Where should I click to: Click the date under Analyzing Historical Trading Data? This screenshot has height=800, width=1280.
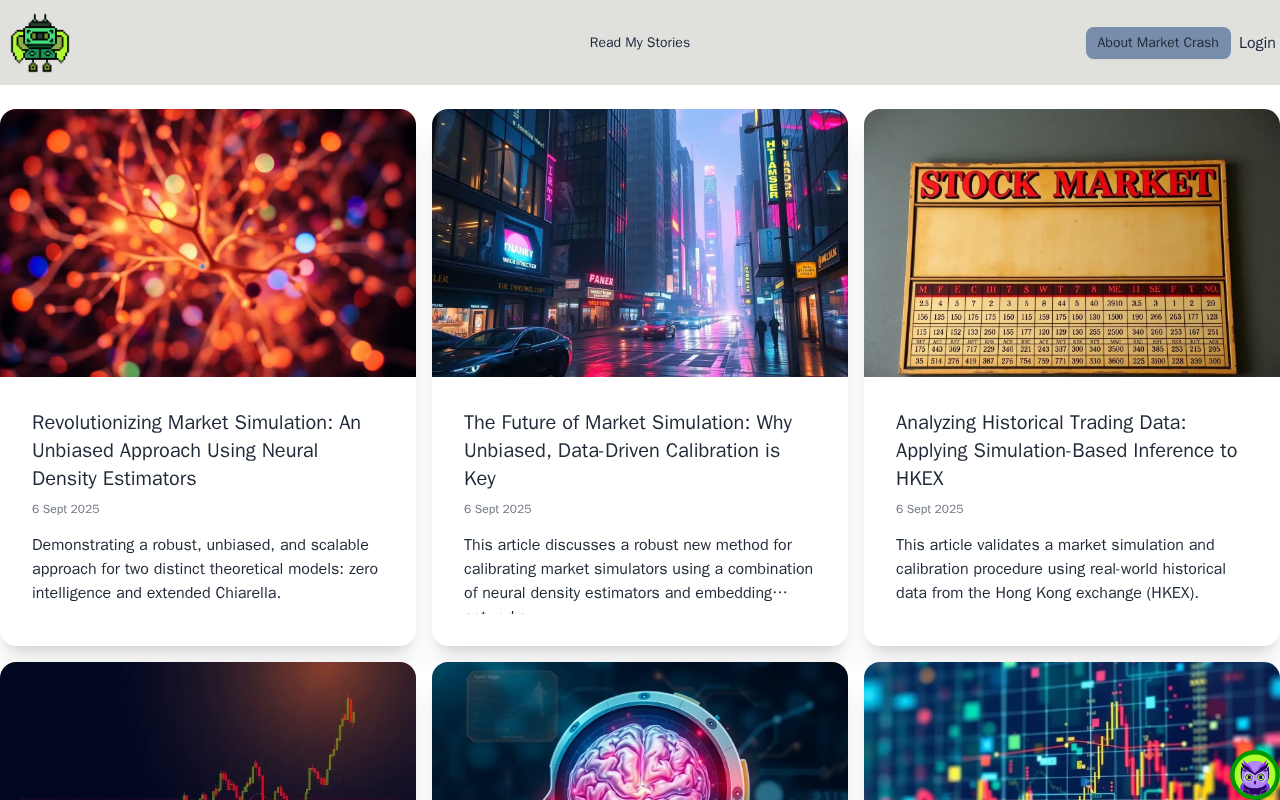point(930,509)
